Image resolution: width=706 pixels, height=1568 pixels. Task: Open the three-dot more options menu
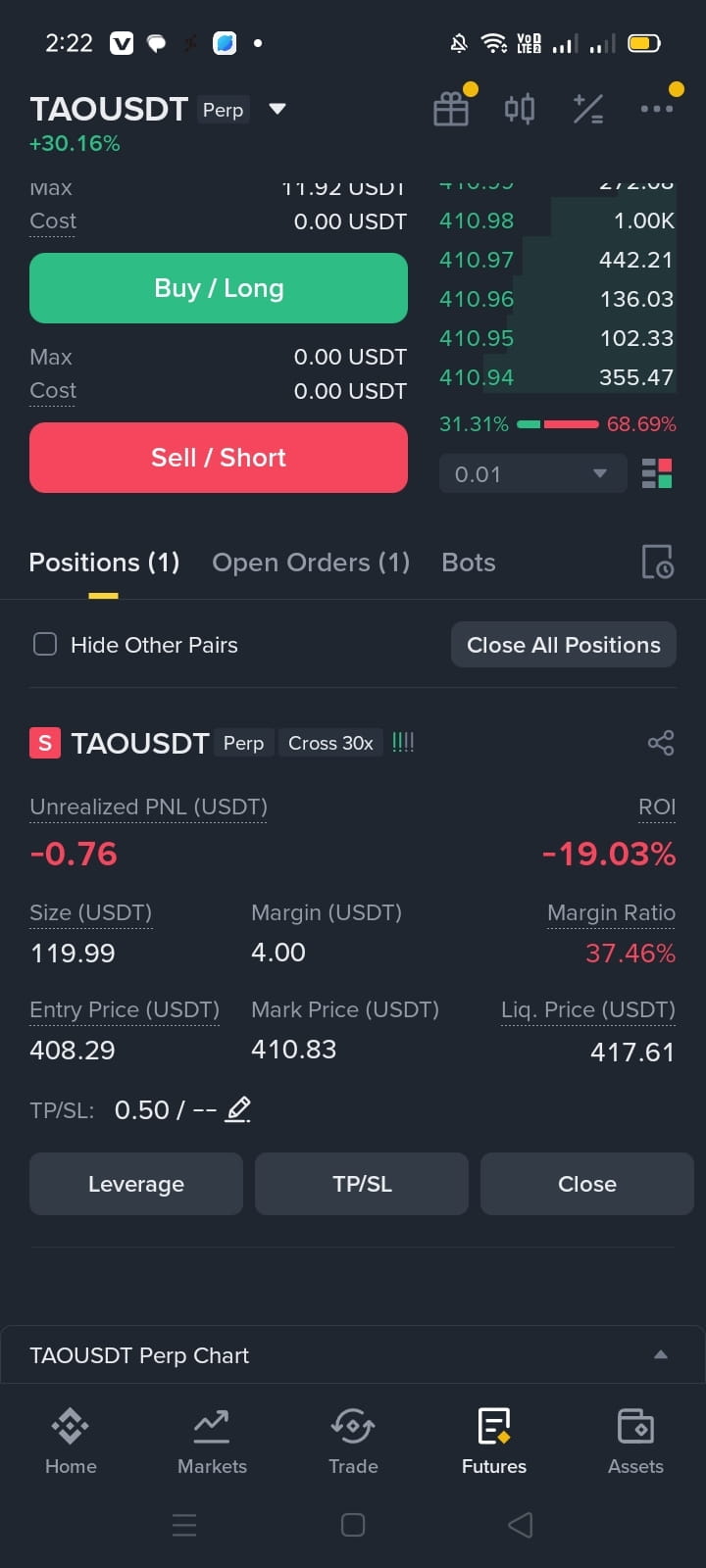coord(657,109)
